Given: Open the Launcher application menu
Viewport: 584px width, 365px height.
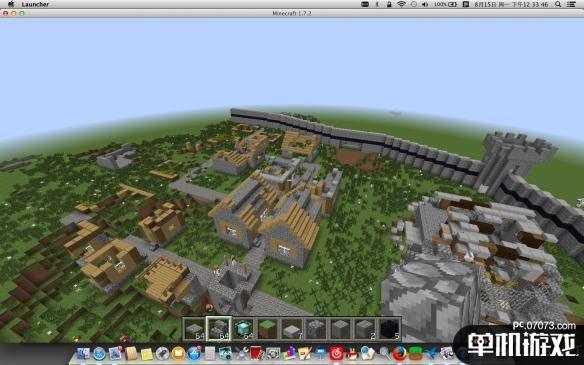Looking at the screenshot, I should click(35, 4).
